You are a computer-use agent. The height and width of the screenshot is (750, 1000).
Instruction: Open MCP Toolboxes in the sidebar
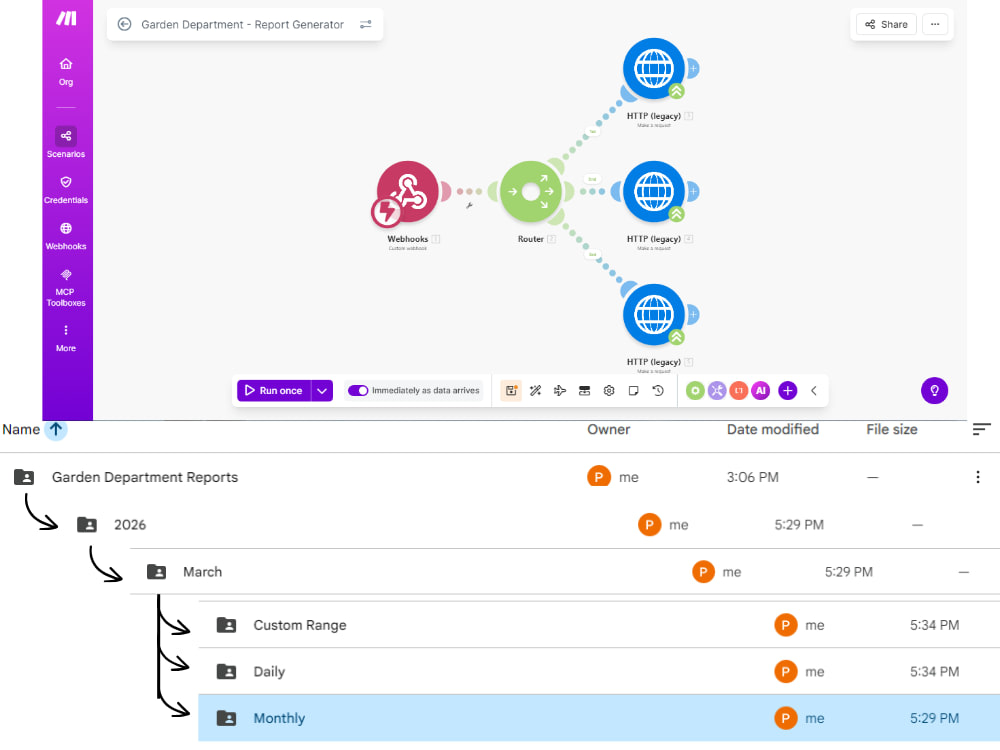[x=66, y=288]
